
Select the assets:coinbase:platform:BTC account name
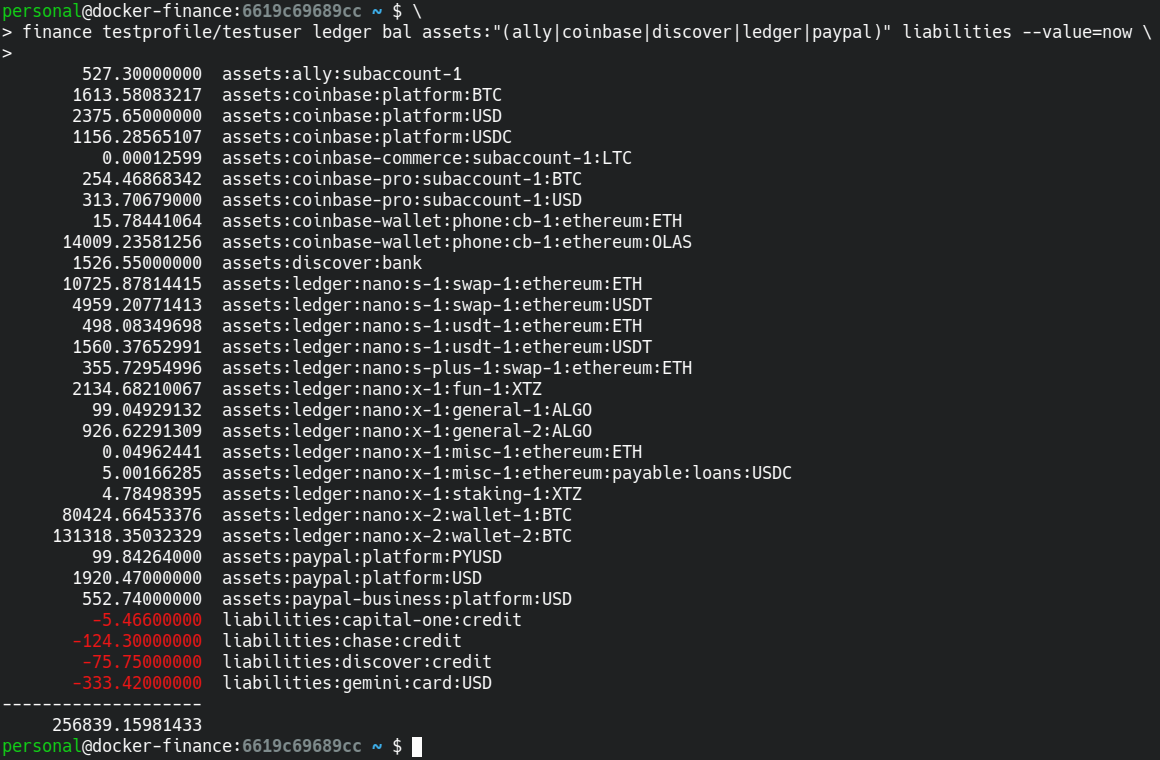click(362, 95)
